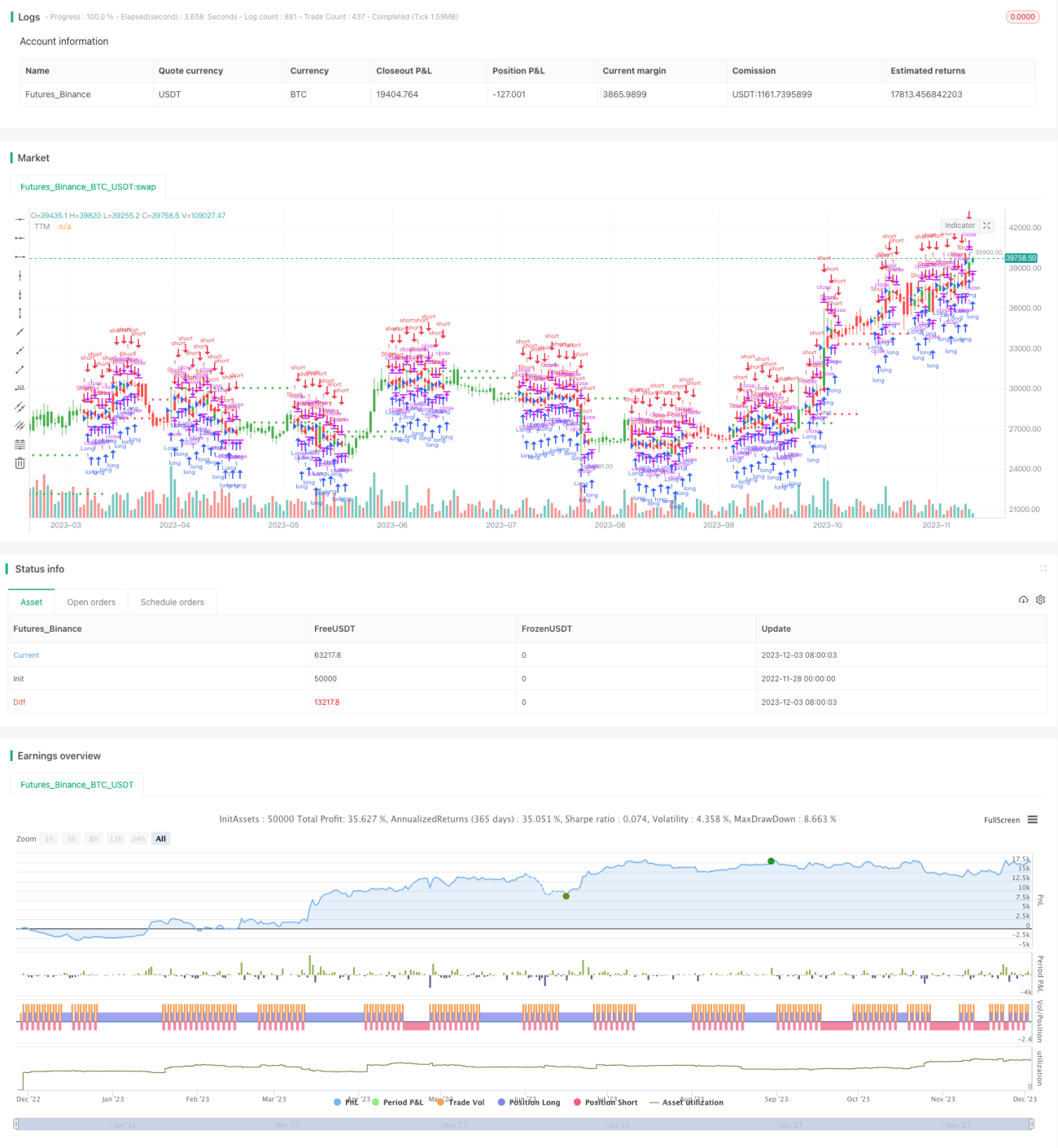
Task: Collapse the Indicator panel using expand icon
Action: pyautogui.click(x=986, y=226)
